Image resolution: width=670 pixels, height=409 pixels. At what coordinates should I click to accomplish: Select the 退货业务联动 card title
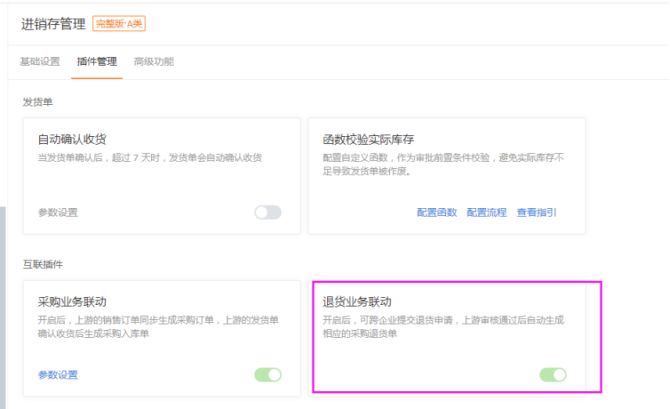point(357,301)
